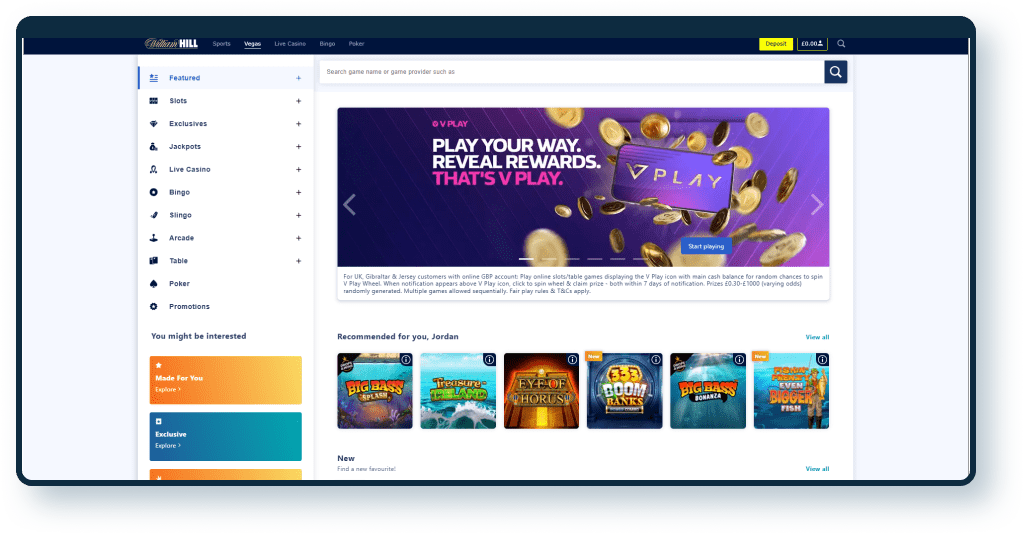Click the Live Casino dealer icon

[x=153, y=169]
